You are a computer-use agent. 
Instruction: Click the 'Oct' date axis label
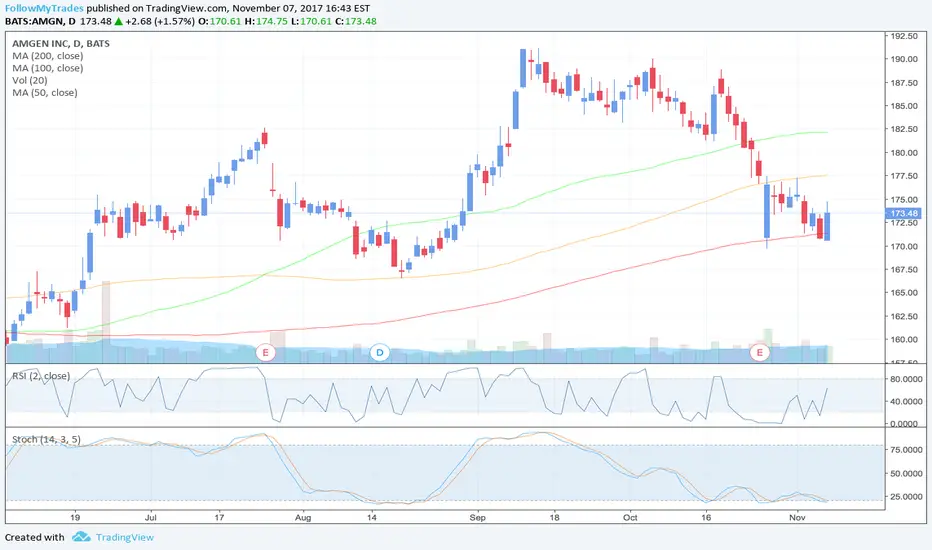click(x=630, y=517)
